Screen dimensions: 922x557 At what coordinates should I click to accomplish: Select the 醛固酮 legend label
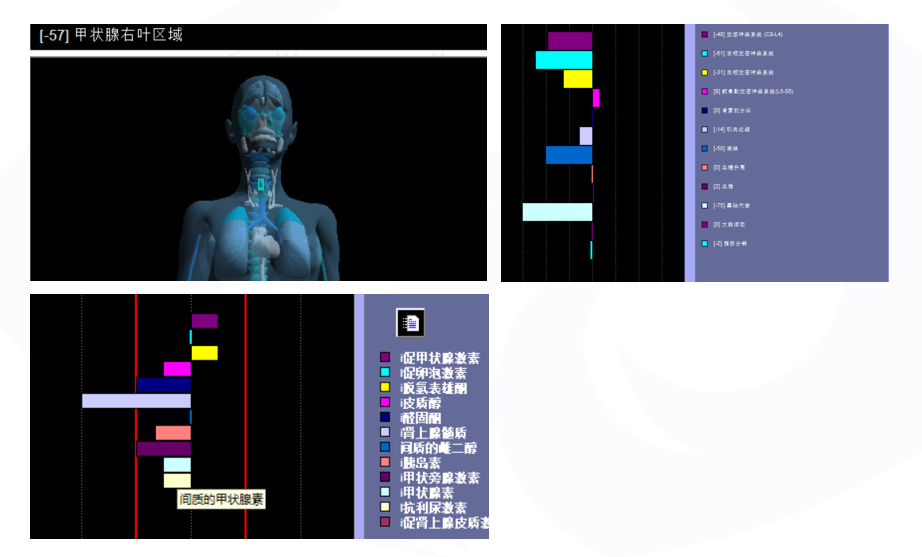[x=421, y=417]
